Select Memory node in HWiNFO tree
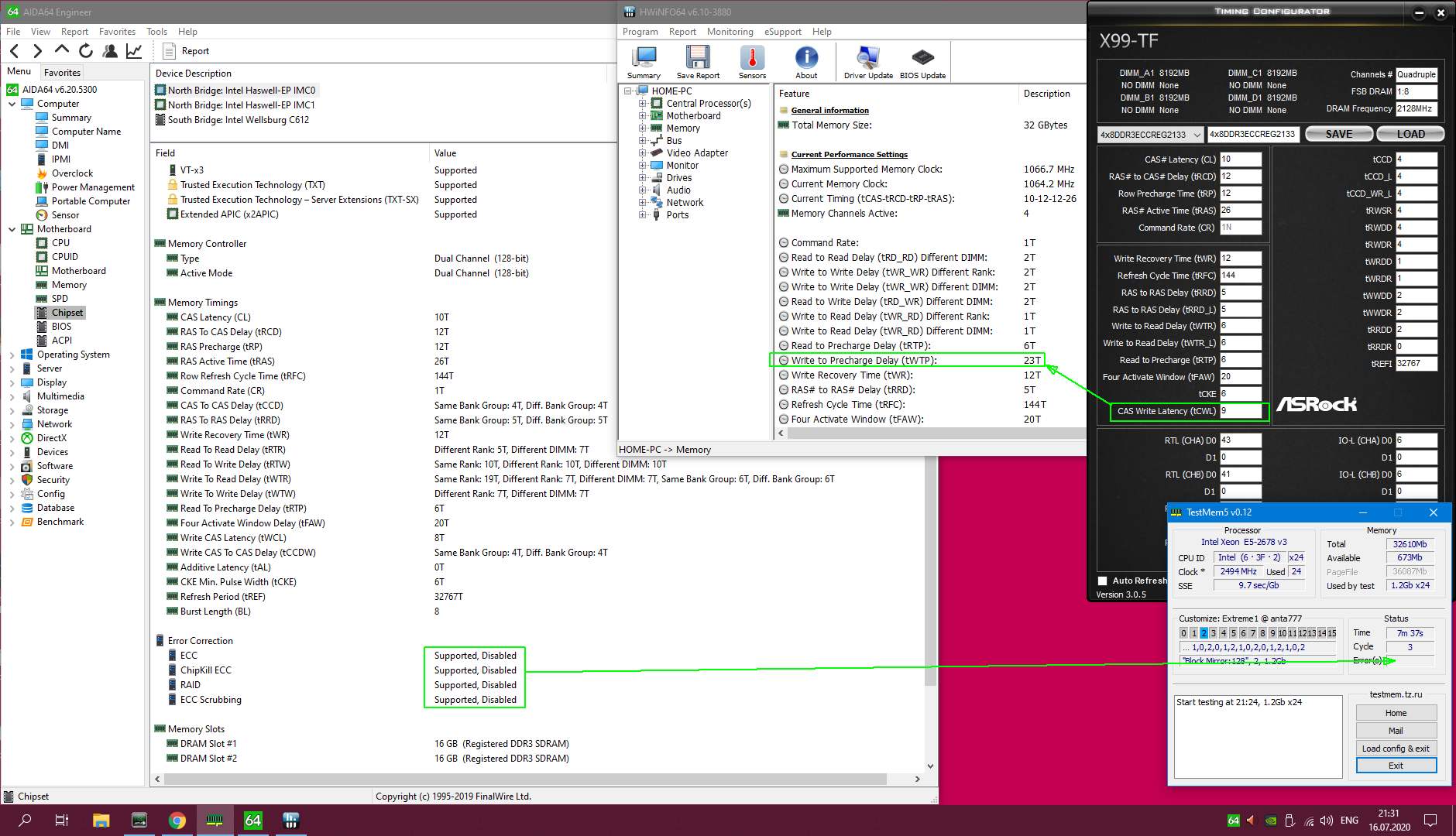Screen dimensions: 1456x836 (683, 128)
